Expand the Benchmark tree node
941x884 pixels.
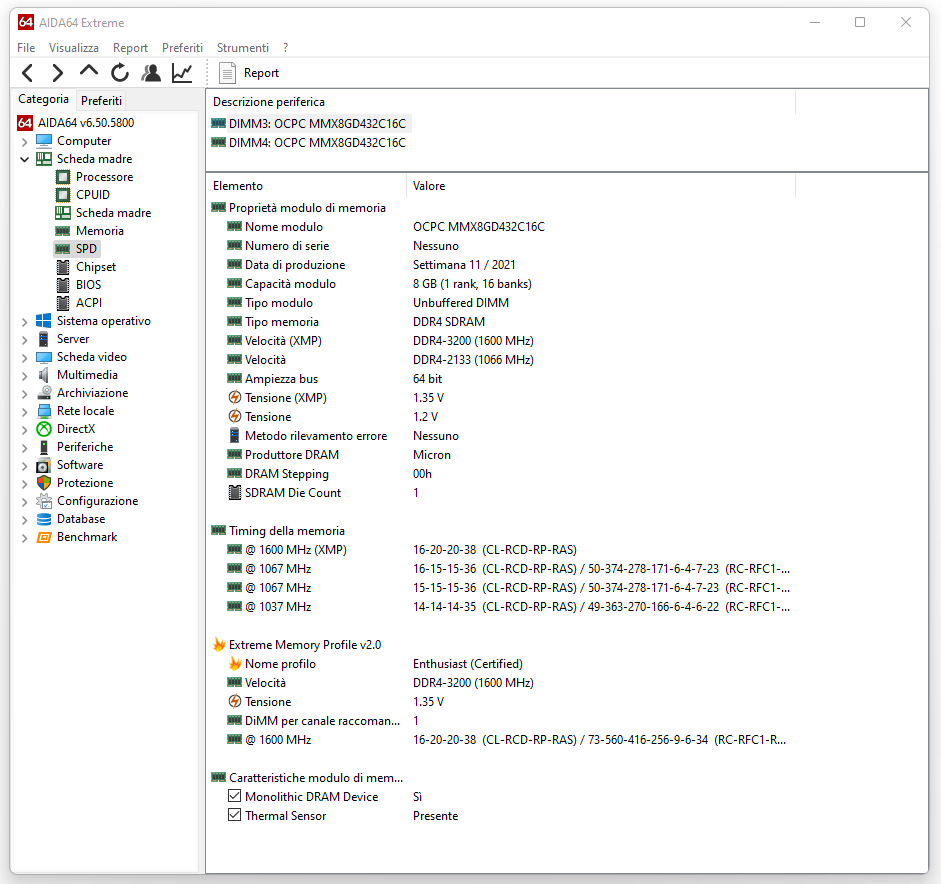[25, 538]
